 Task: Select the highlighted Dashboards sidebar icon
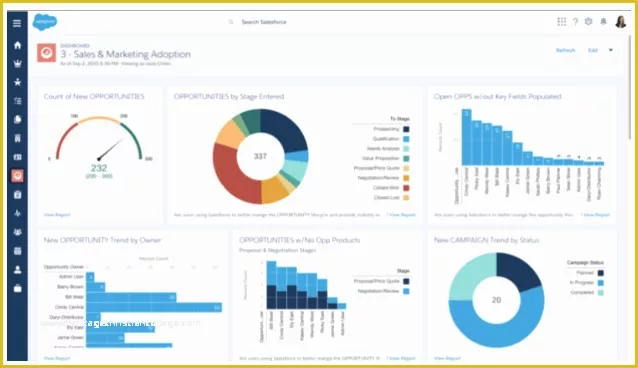coord(17,176)
